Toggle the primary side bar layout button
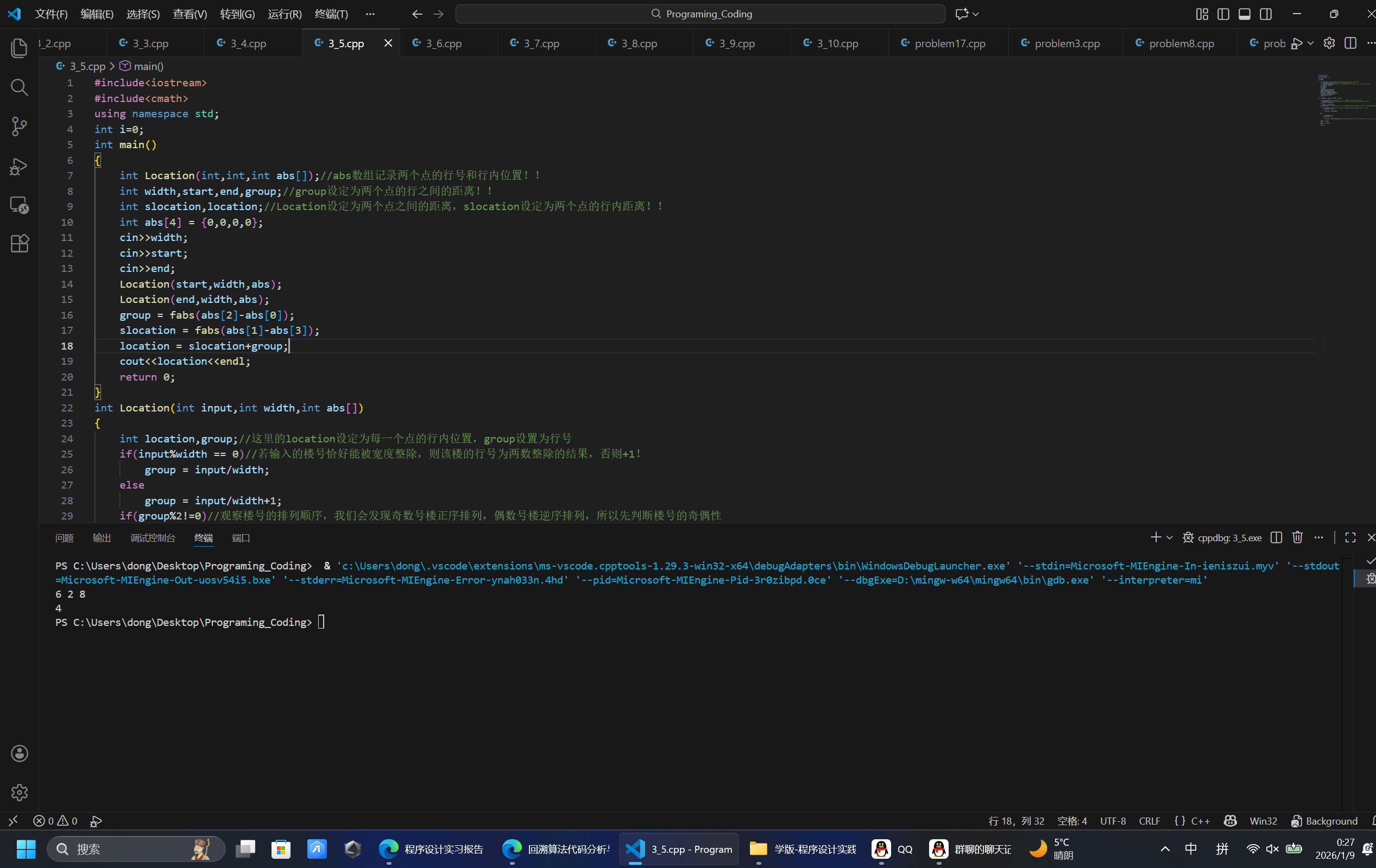This screenshot has width=1376, height=868. click(x=1223, y=14)
